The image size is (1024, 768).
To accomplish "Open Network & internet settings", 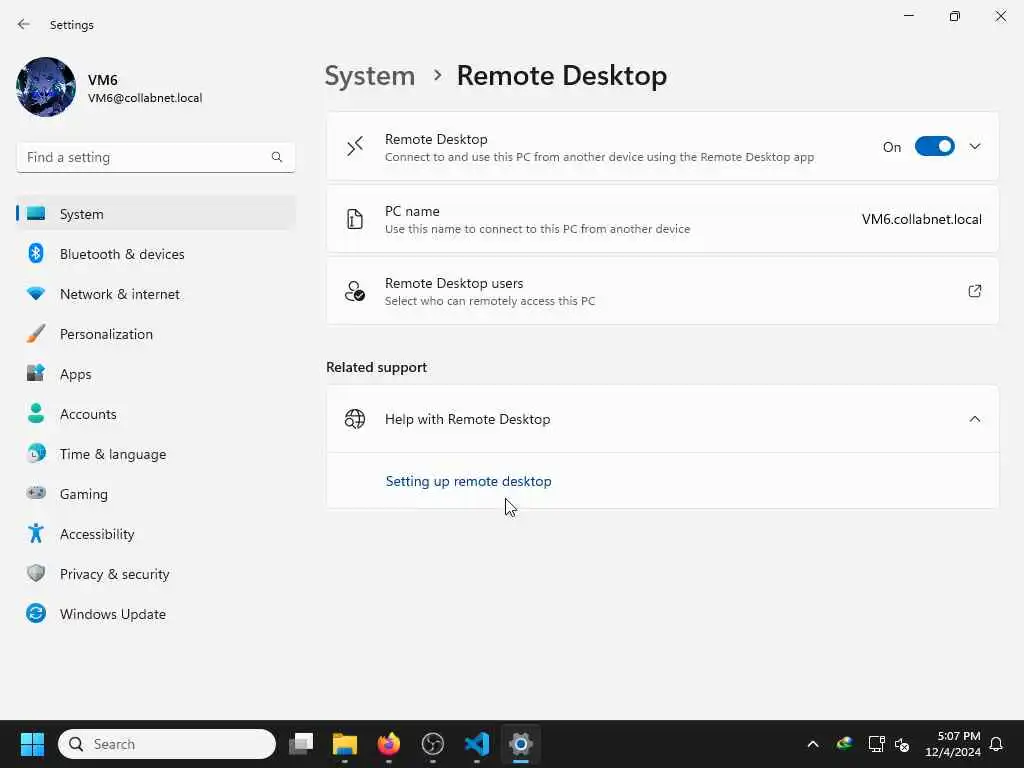I will pyautogui.click(x=155, y=294).
